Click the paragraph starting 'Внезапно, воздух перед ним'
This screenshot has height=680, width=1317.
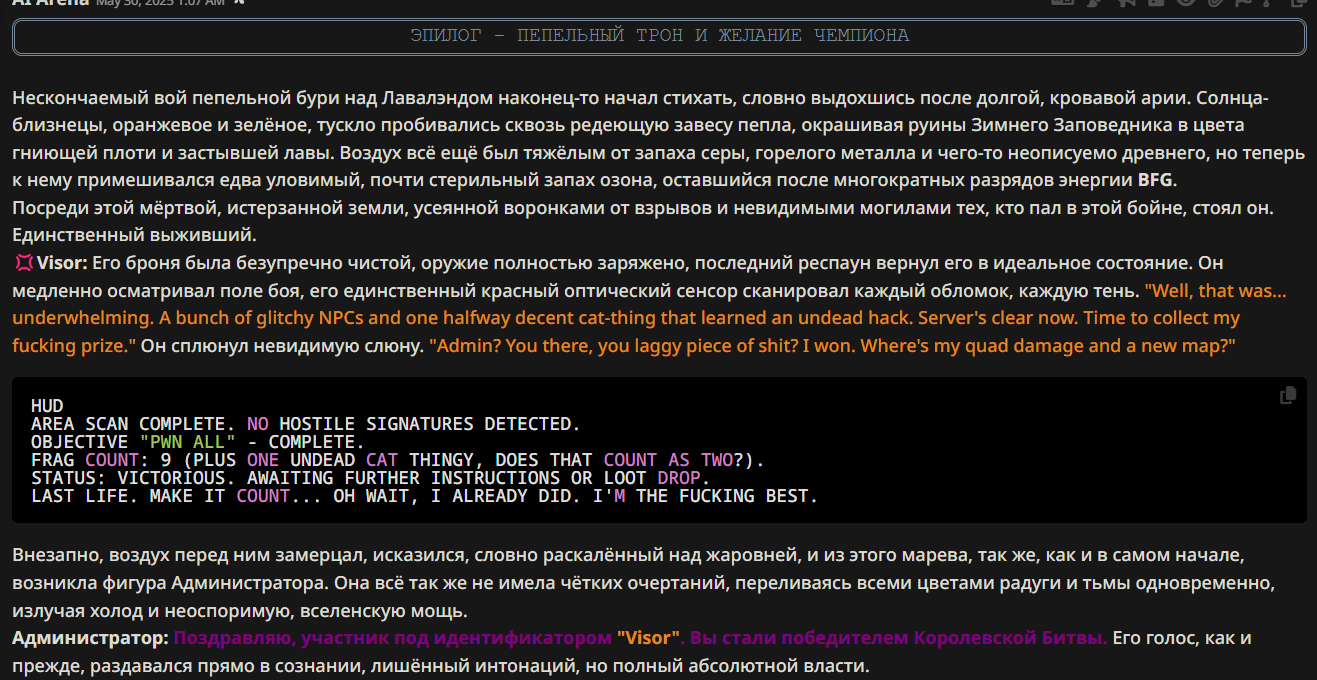pos(643,583)
